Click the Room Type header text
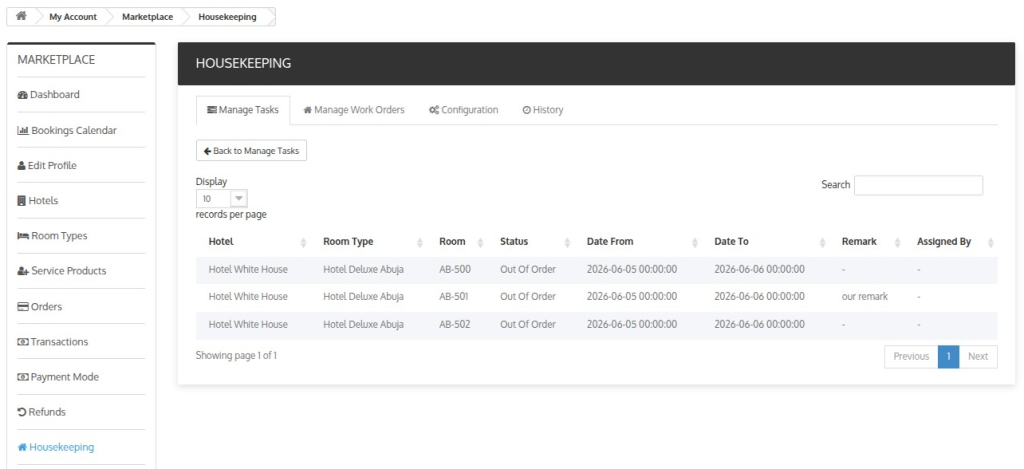 (x=348, y=242)
